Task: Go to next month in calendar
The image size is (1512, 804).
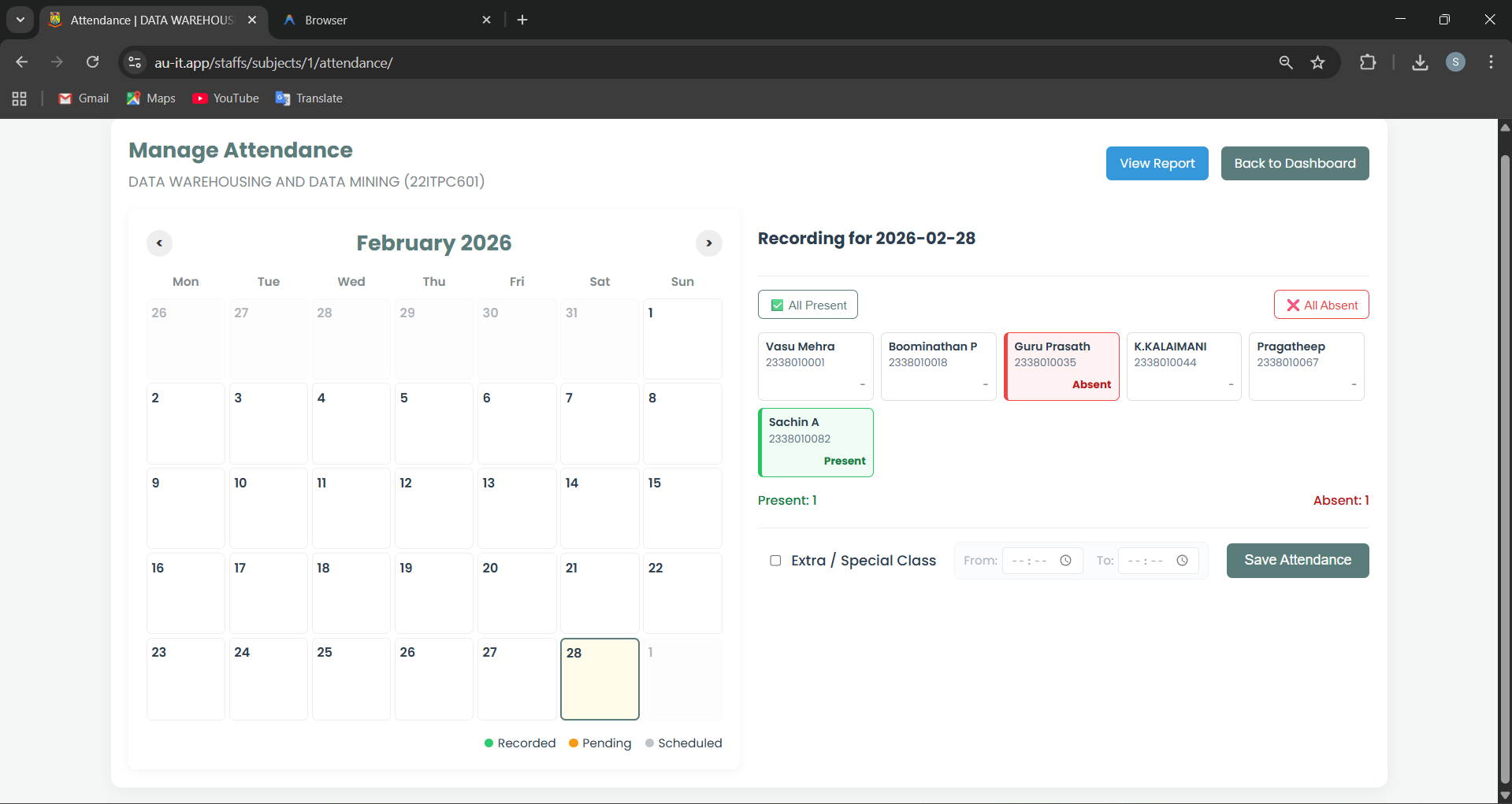Action: 708,243
